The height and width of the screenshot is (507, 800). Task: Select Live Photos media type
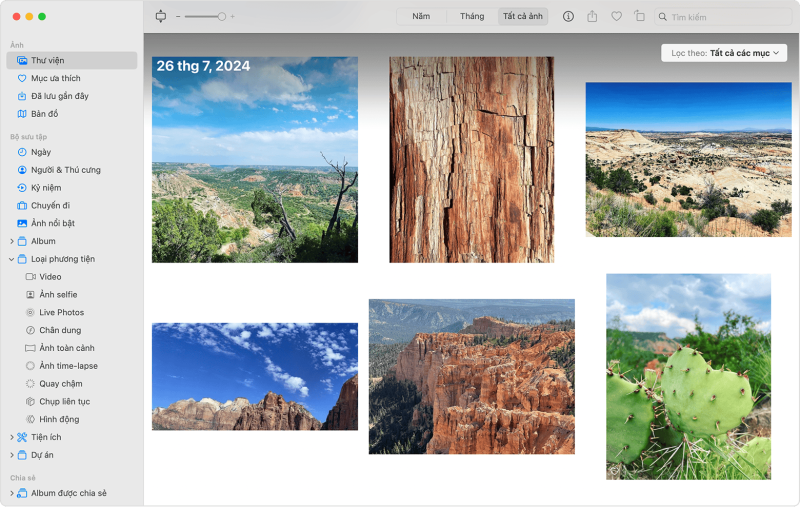(x=61, y=313)
